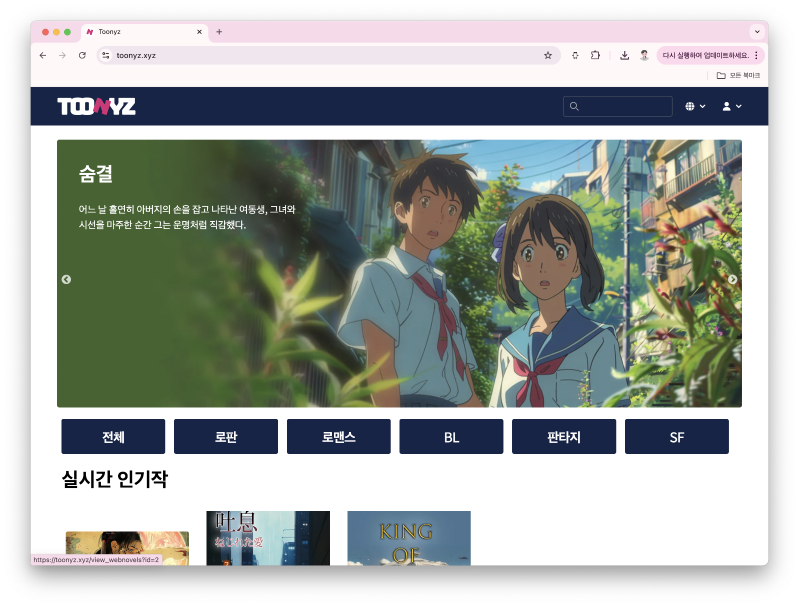Click the banner description text

[x=187, y=217]
